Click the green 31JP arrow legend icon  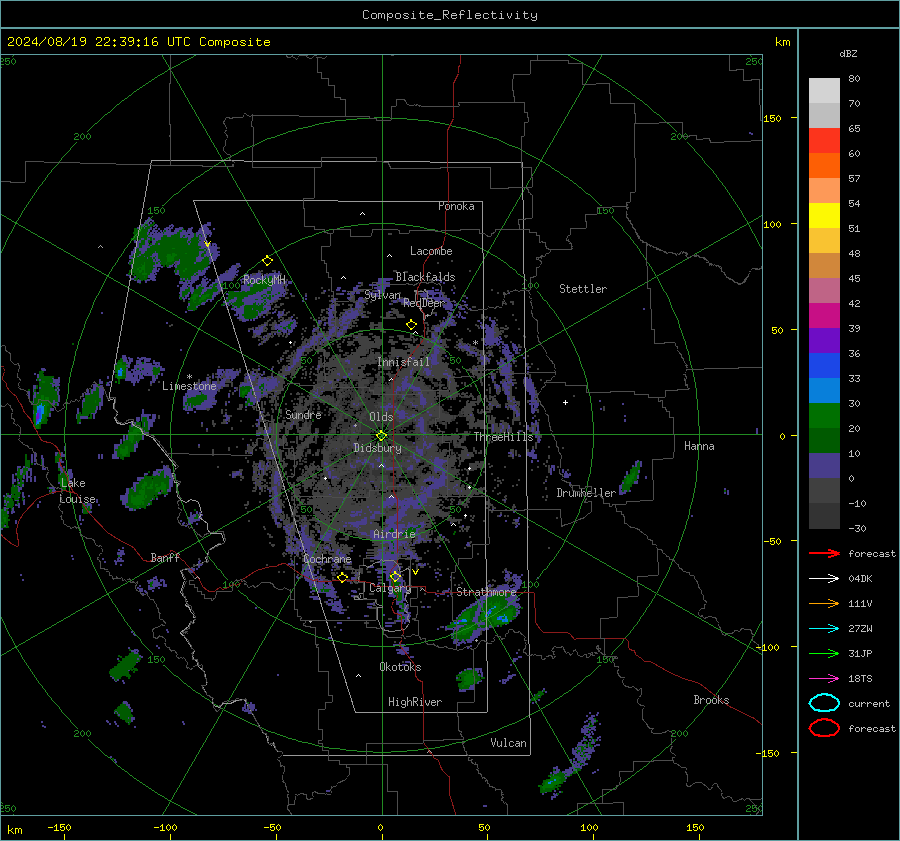point(824,653)
